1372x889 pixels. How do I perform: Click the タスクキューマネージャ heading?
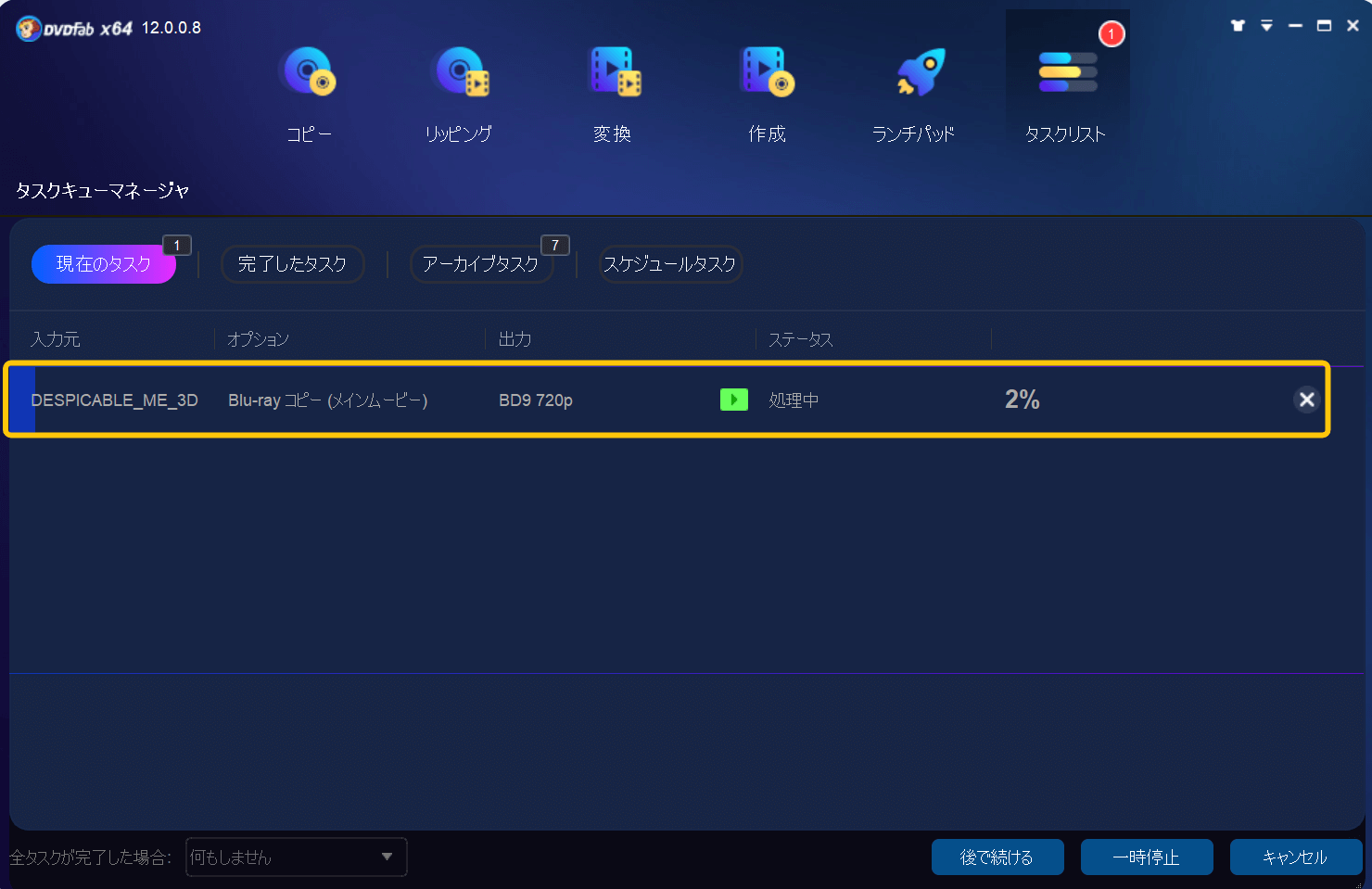click(x=103, y=190)
